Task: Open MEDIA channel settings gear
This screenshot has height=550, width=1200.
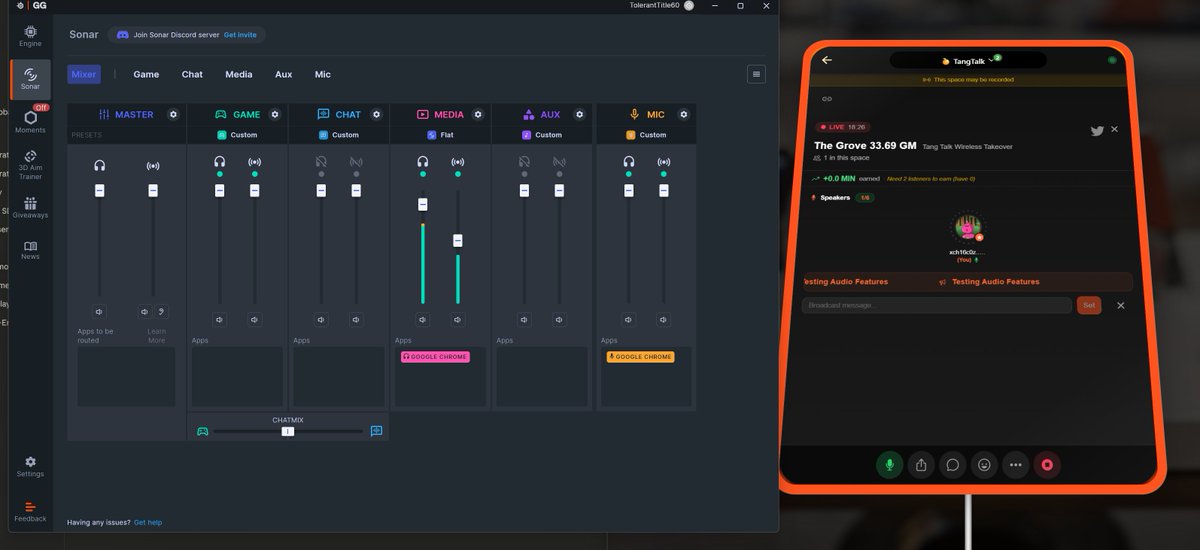Action: [x=478, y=114]
